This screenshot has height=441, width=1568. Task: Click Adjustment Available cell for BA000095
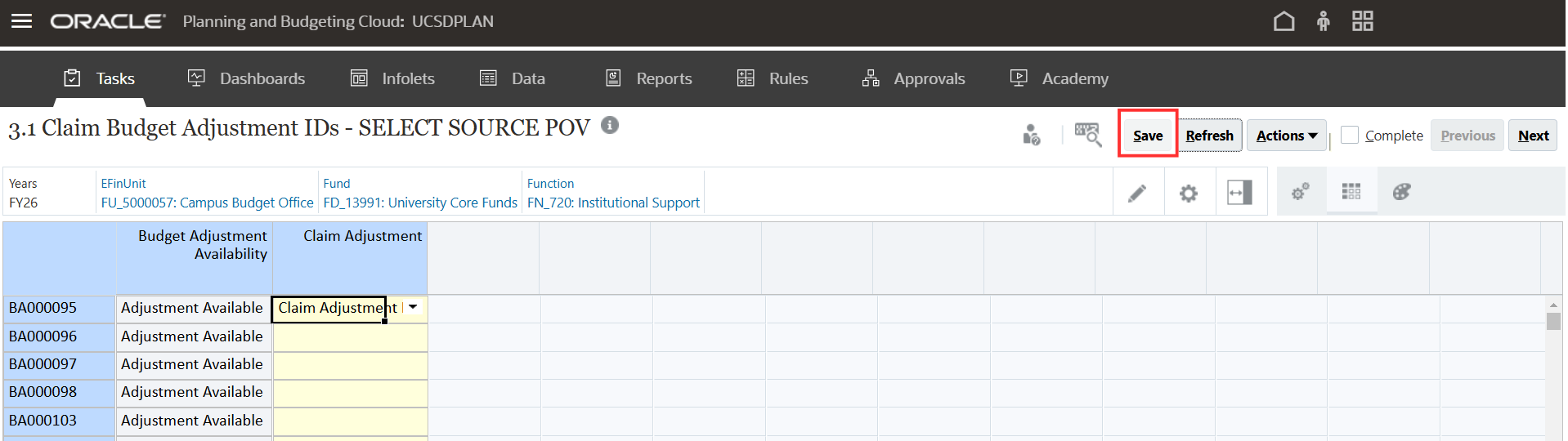click(x=194, y=309)
